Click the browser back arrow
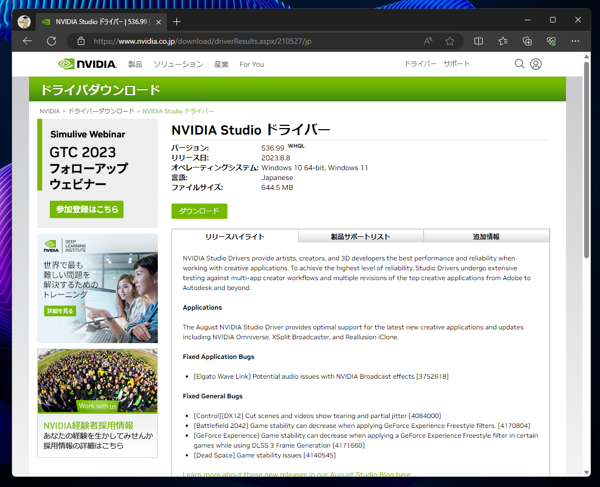The width and height of the screenshot is (600, 487). tap(27, 41)
